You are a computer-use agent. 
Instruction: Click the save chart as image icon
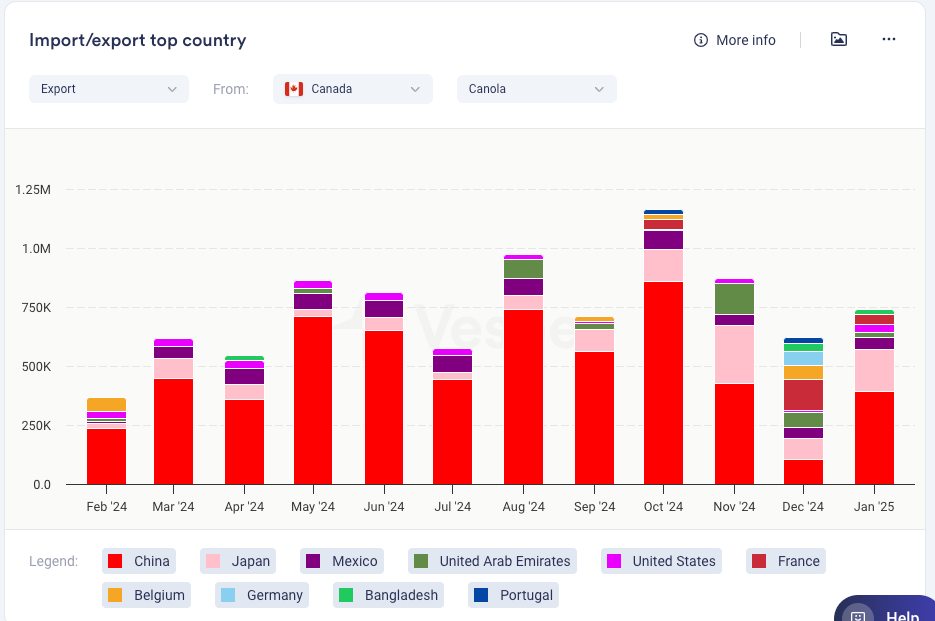pyautogui.click(x=839, y=39)
